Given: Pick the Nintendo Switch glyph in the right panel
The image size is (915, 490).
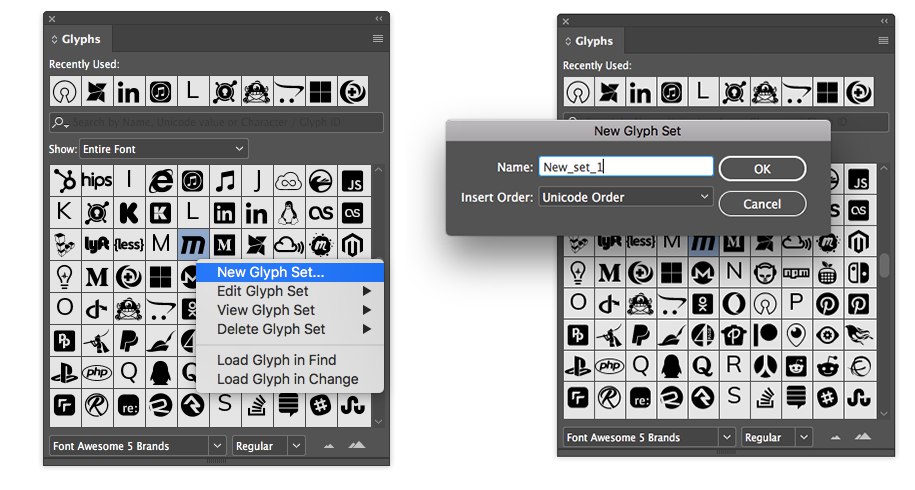Looking at the screenshot, I should 858,272.
